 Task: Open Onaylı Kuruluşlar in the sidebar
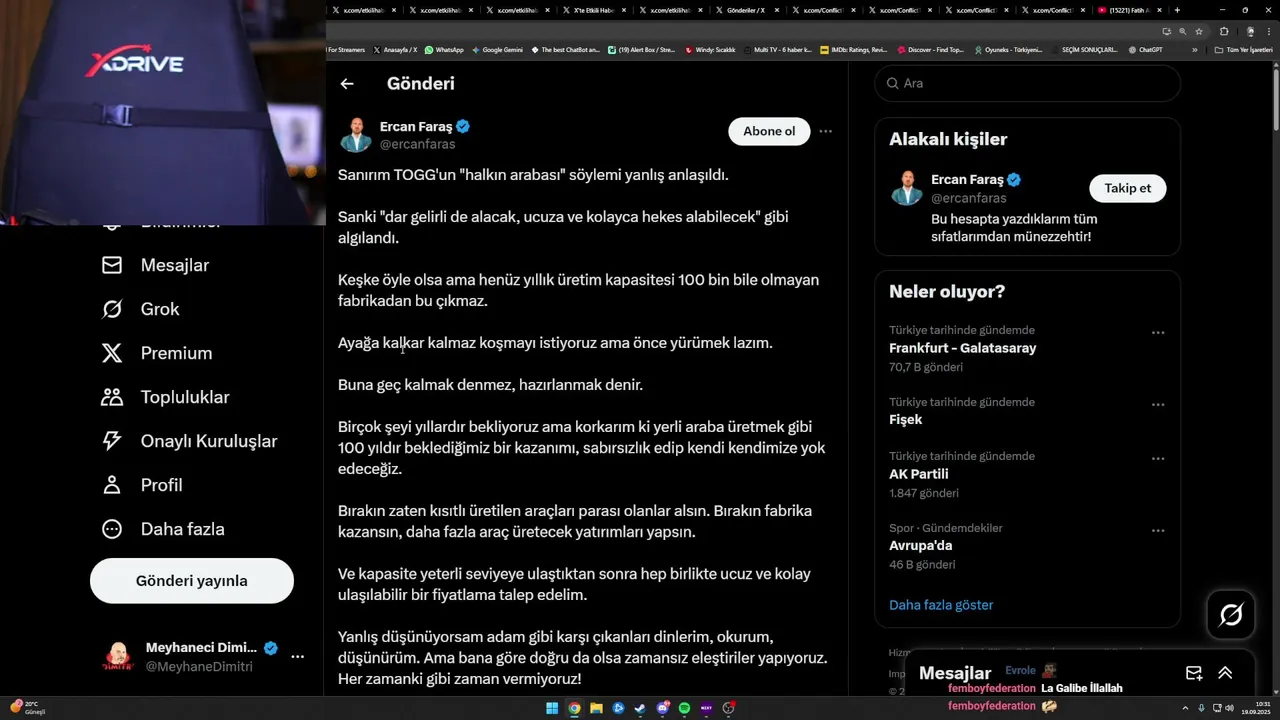(189, 441)
